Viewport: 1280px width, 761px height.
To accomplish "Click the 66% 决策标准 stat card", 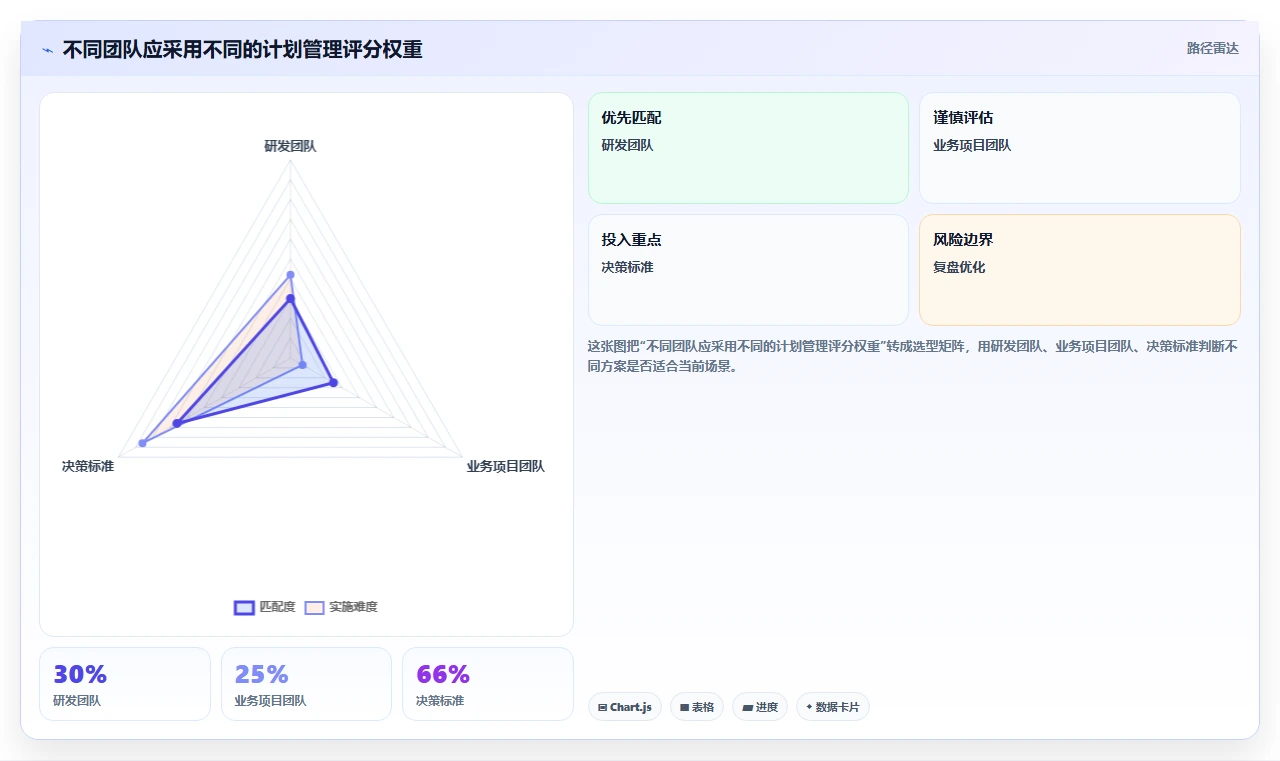I will click(x=488, y=684).
